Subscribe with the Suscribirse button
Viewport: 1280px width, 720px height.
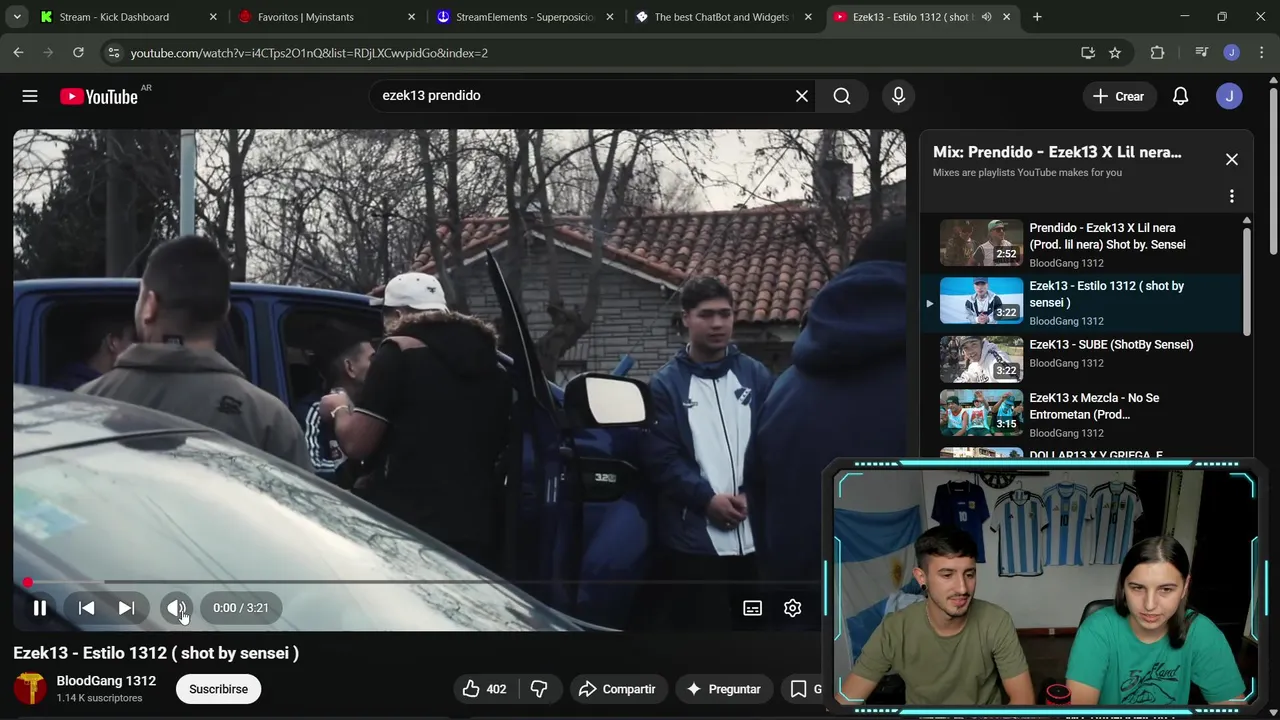pos(218,689)
